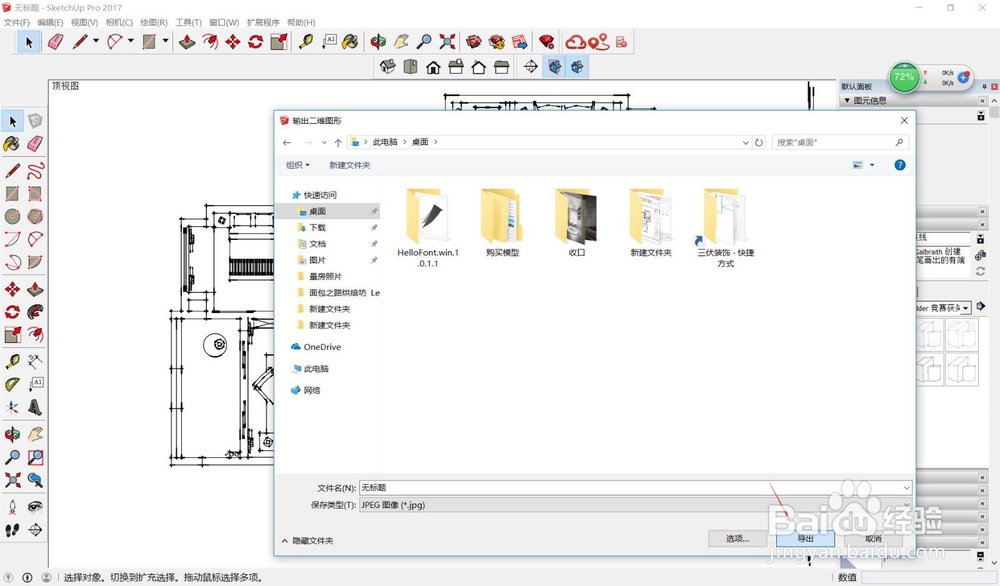Image resolution: width=1000 pixels, height=586 pixels.
Task: Select 下载 in navigation pane
Action: click(318, 228)
